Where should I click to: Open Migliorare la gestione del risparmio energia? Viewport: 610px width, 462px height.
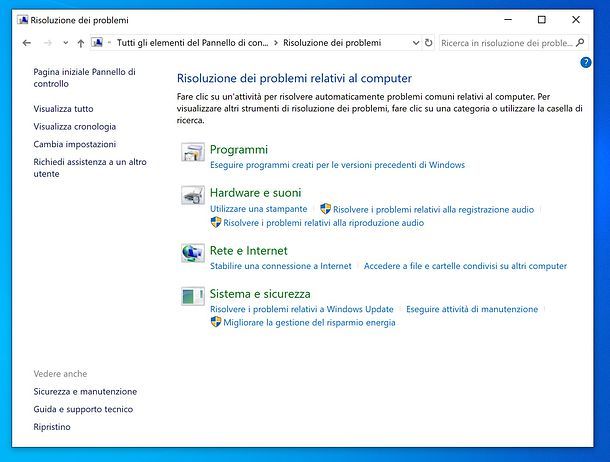click(x=309, y=322)
